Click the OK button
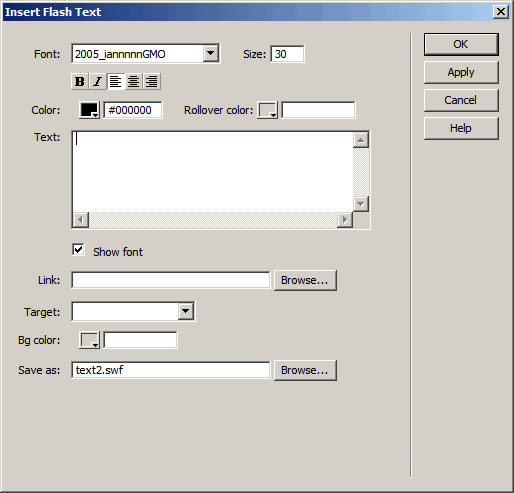514x493 pixels. [x=461, y=44]
